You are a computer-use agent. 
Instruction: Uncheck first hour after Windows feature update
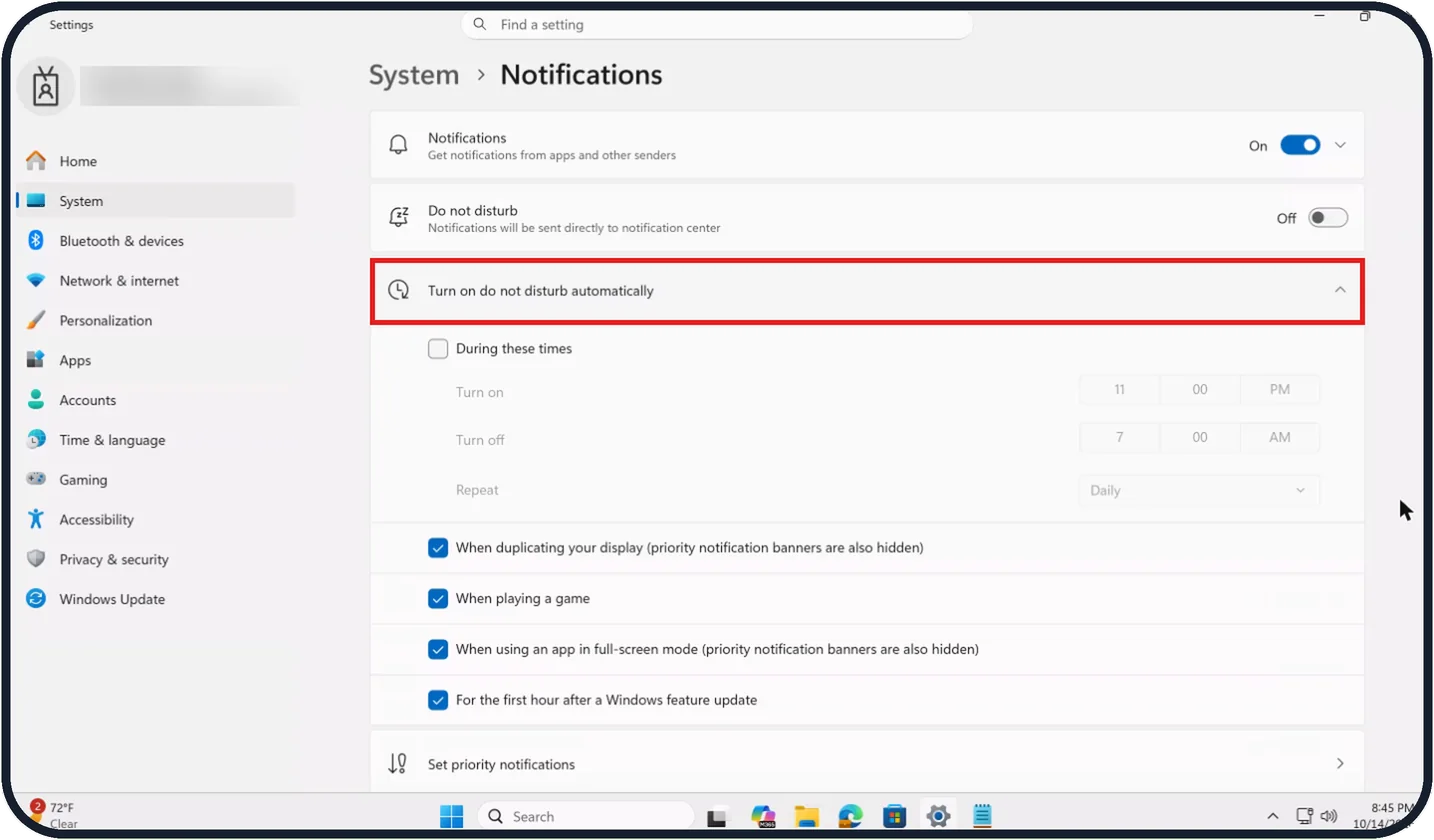438,700
